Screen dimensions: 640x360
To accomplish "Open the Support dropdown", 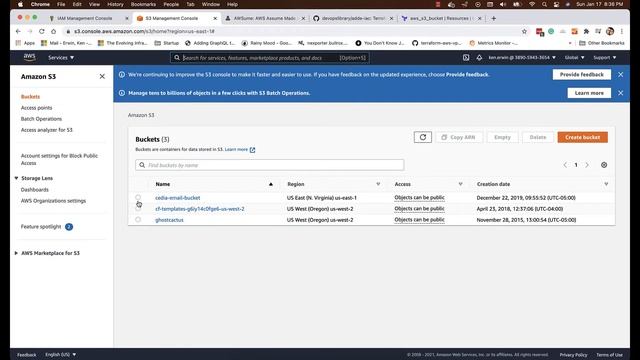I will coord(604,58).
